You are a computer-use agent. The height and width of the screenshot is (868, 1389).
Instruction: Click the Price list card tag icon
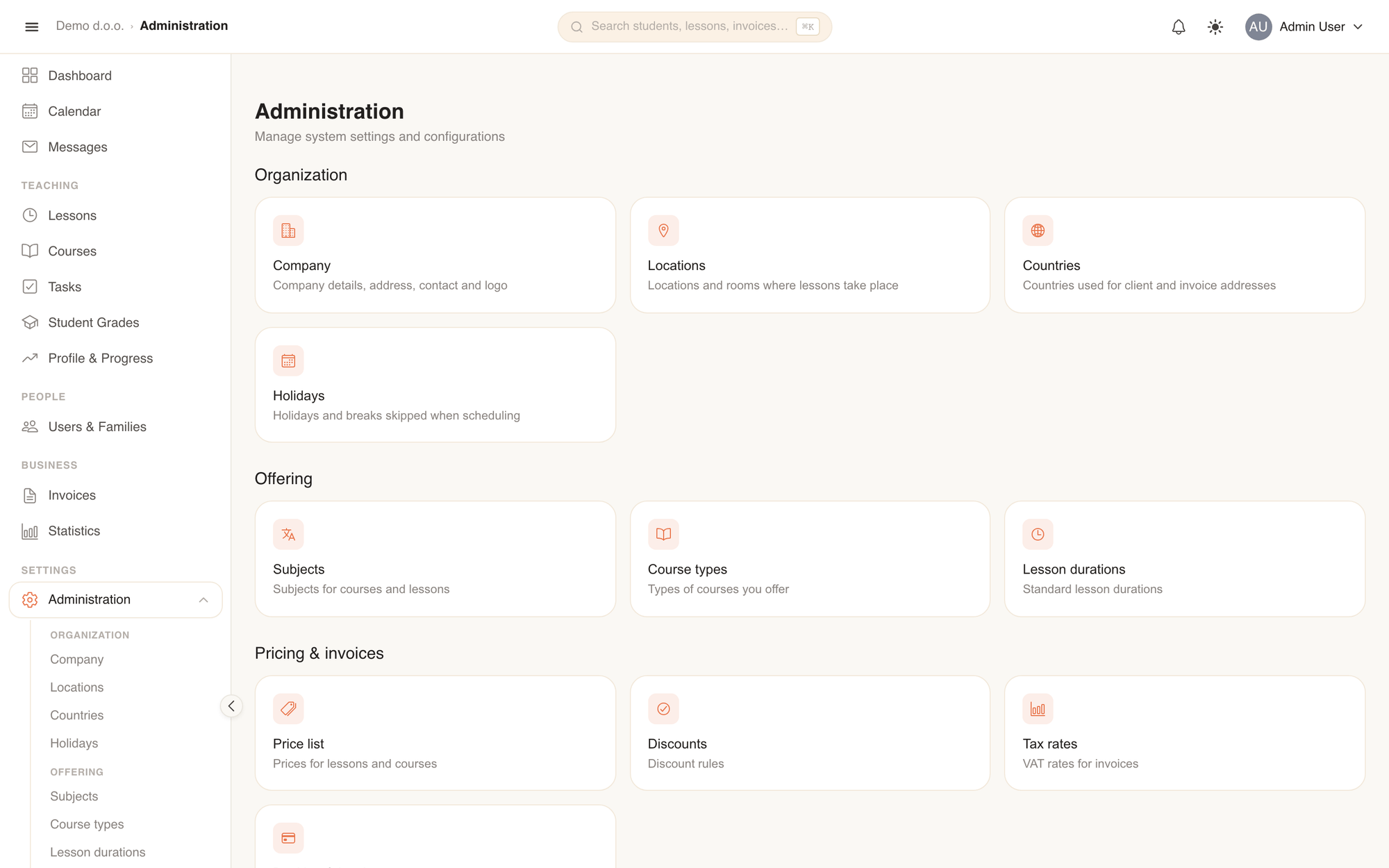click(x=288, y=709)
